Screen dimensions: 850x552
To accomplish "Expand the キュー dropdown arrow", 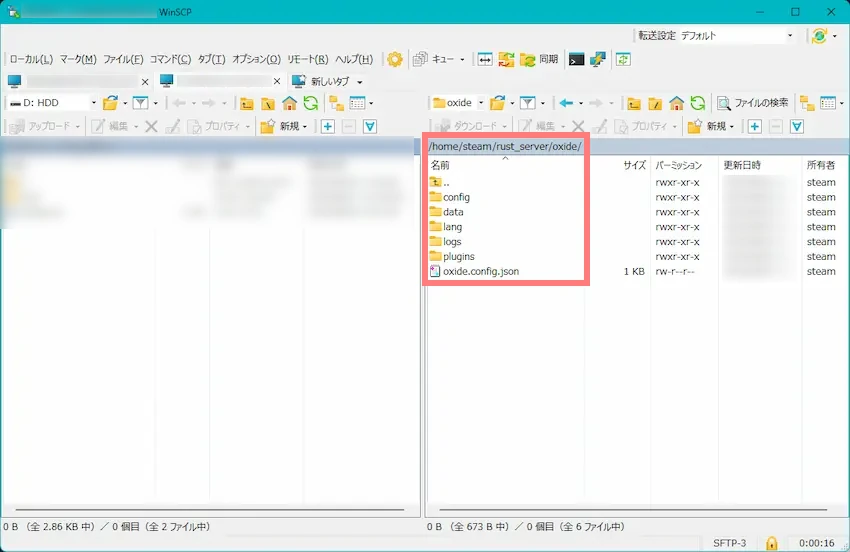I will point(462,60).
